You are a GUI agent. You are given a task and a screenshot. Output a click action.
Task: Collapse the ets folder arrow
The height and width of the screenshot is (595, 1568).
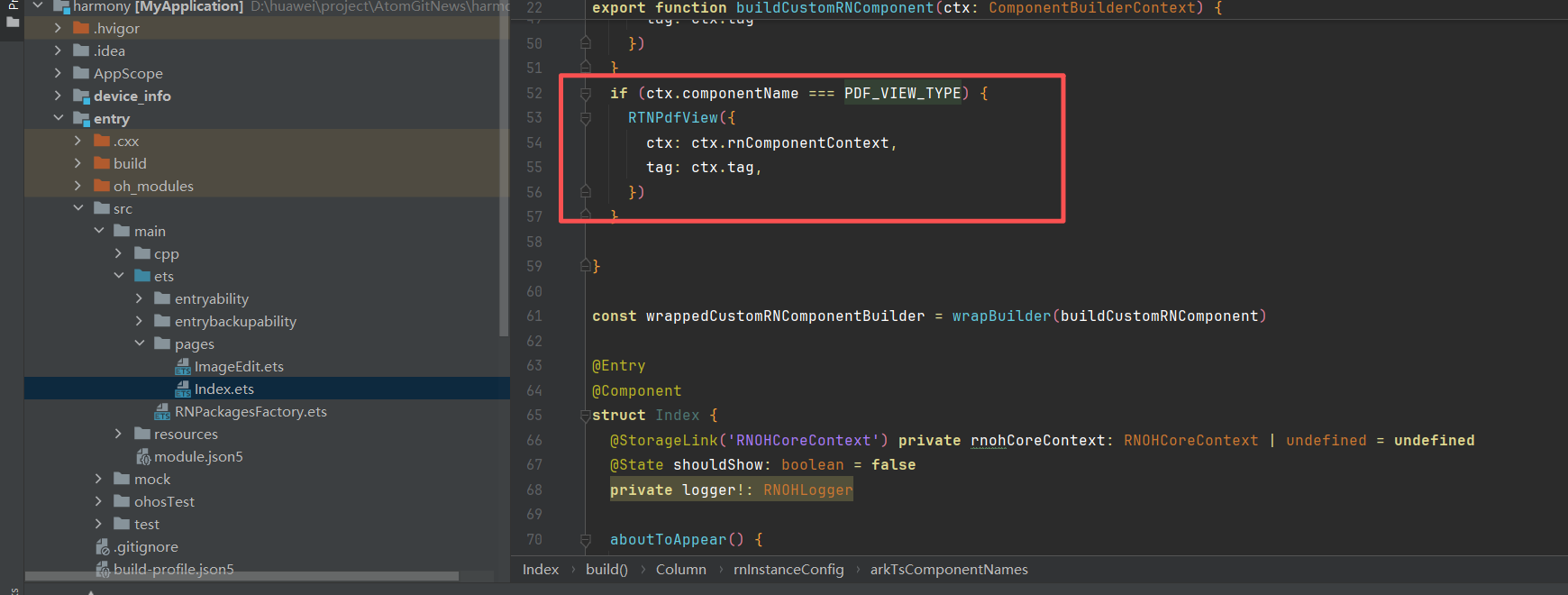pyautogui.click(x=119, y=276)
